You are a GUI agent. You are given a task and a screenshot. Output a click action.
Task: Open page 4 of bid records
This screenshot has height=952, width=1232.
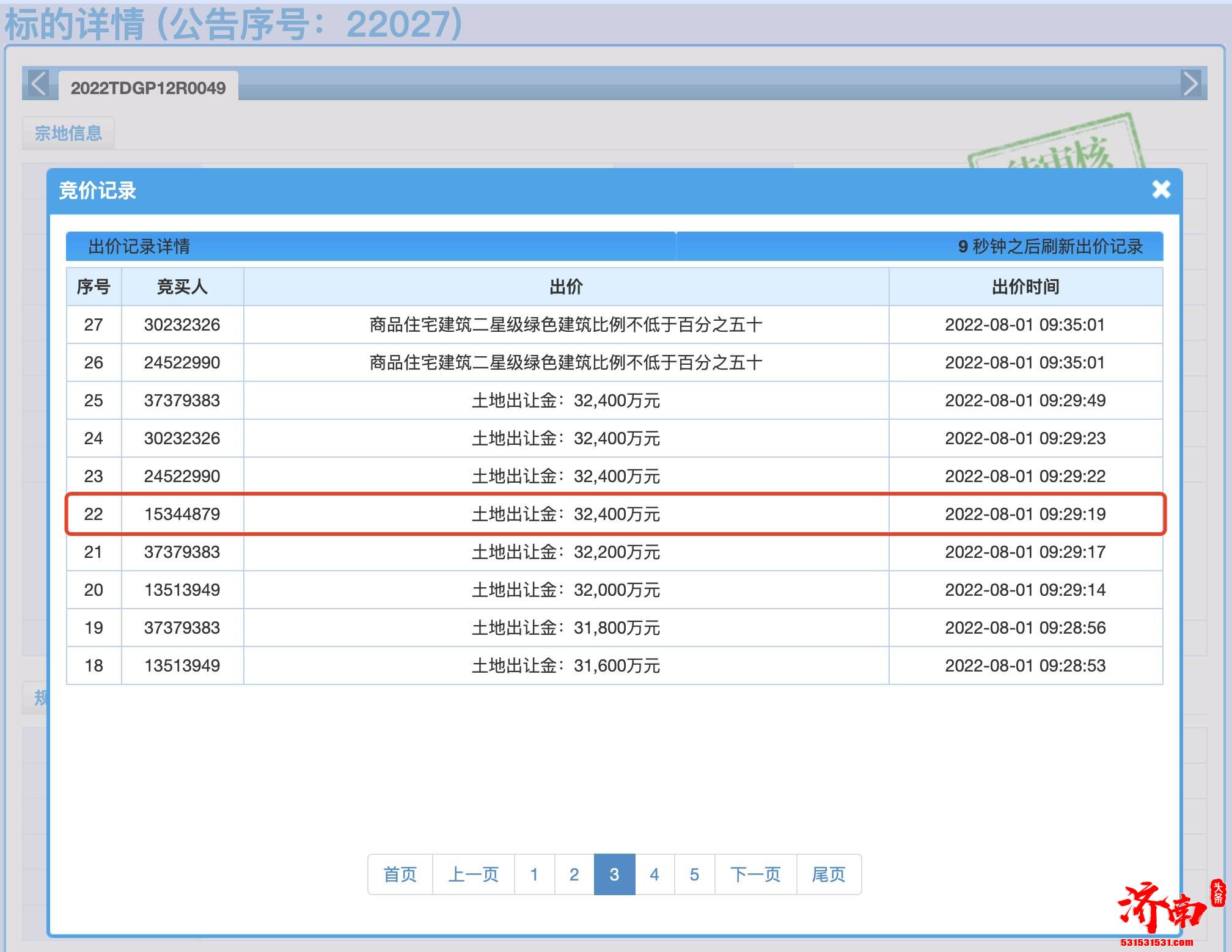pyautogui.click(x=654, y=874)
